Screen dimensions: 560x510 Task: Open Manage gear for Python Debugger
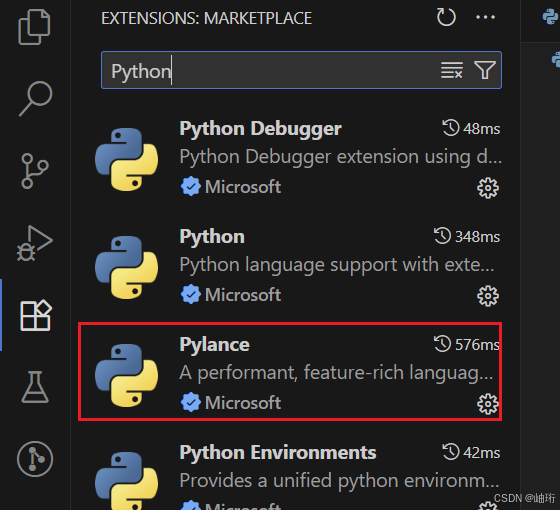pyautogui.click(x=488, y=188)
